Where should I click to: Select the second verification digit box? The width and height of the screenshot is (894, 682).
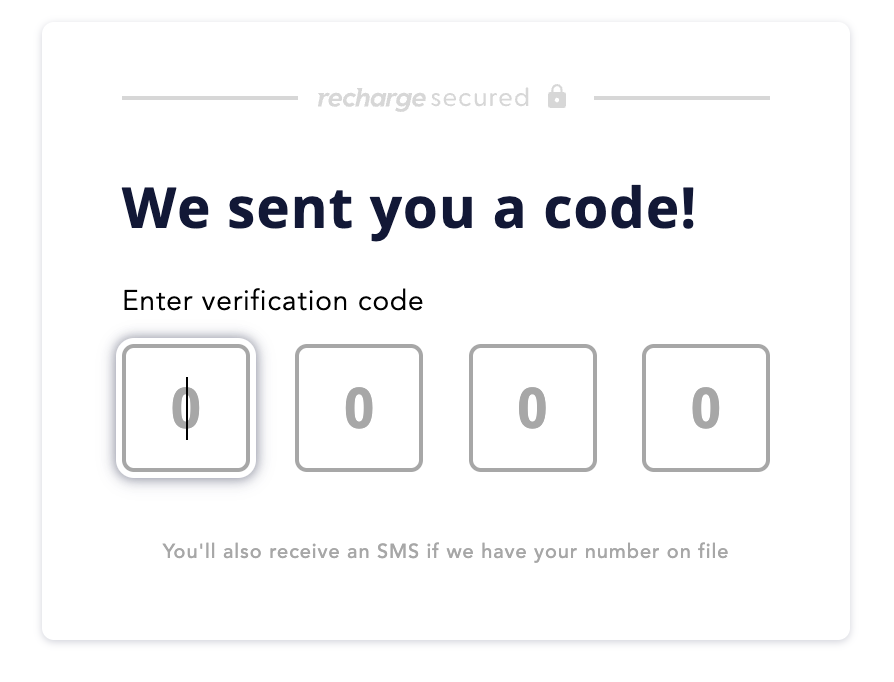click(359, 408)
